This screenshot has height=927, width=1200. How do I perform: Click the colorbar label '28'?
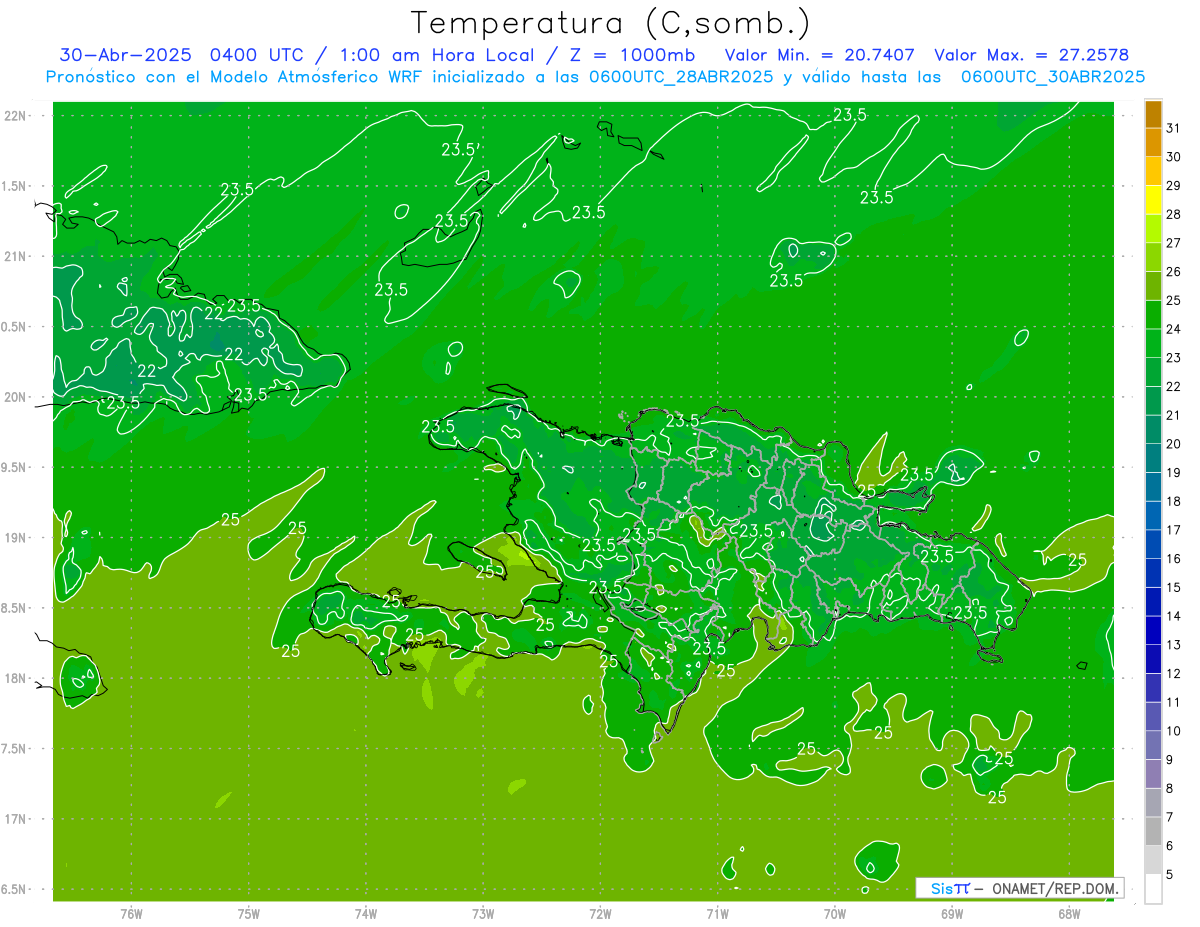tap(1174, 214)
